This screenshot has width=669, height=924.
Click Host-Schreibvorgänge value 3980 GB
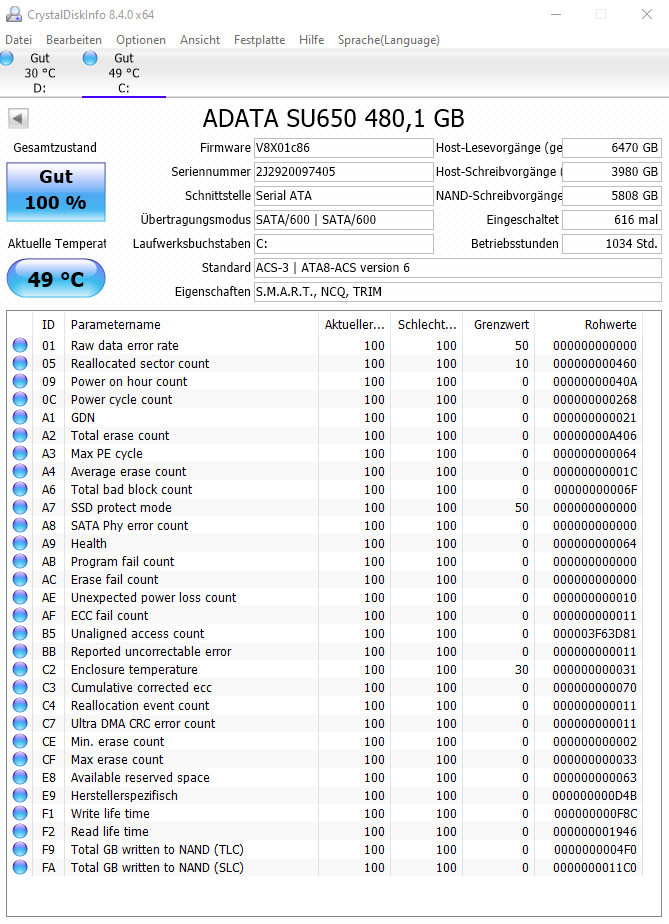click(612, 171)
